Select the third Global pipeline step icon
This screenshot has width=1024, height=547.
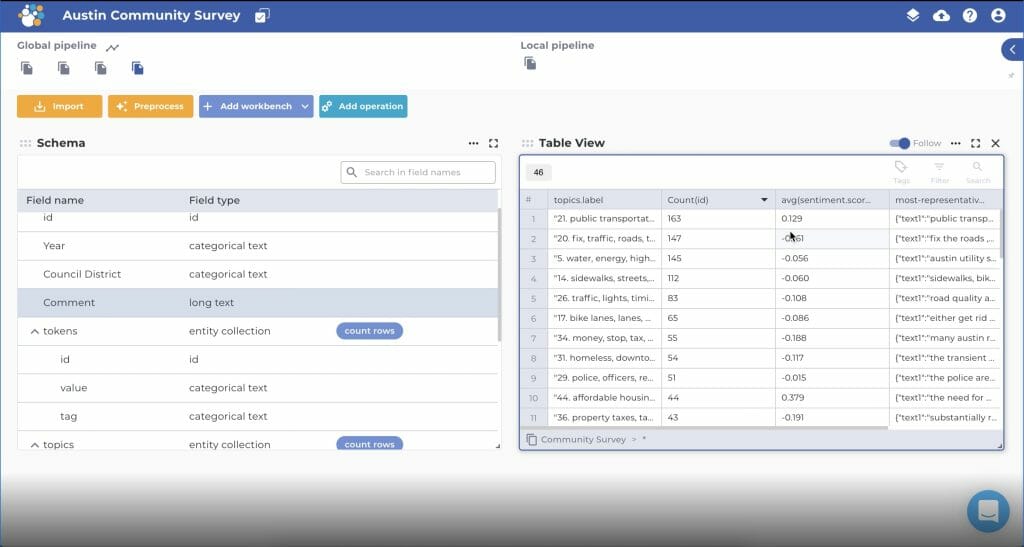pyautogui.click(x=101, y=68)
